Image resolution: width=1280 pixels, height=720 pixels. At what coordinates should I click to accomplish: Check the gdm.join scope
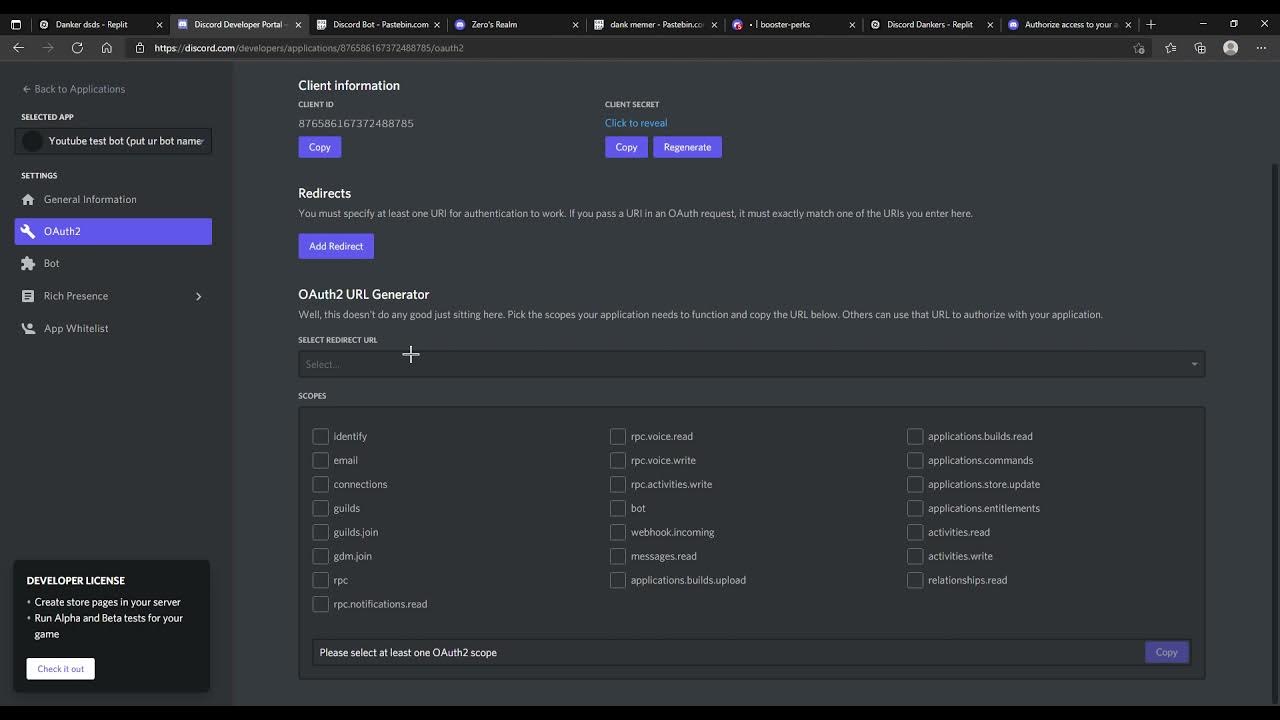point(320,556)
